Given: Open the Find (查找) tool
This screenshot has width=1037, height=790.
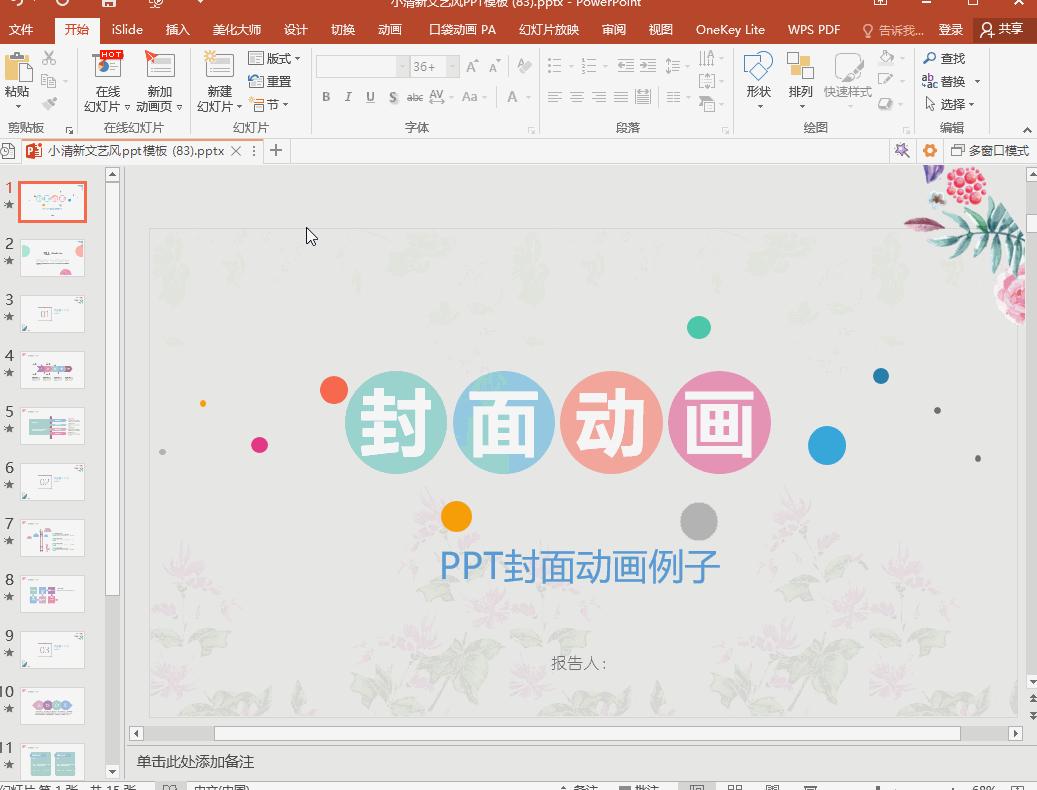Looking at the screenshot, I should [x=945, y=58].
